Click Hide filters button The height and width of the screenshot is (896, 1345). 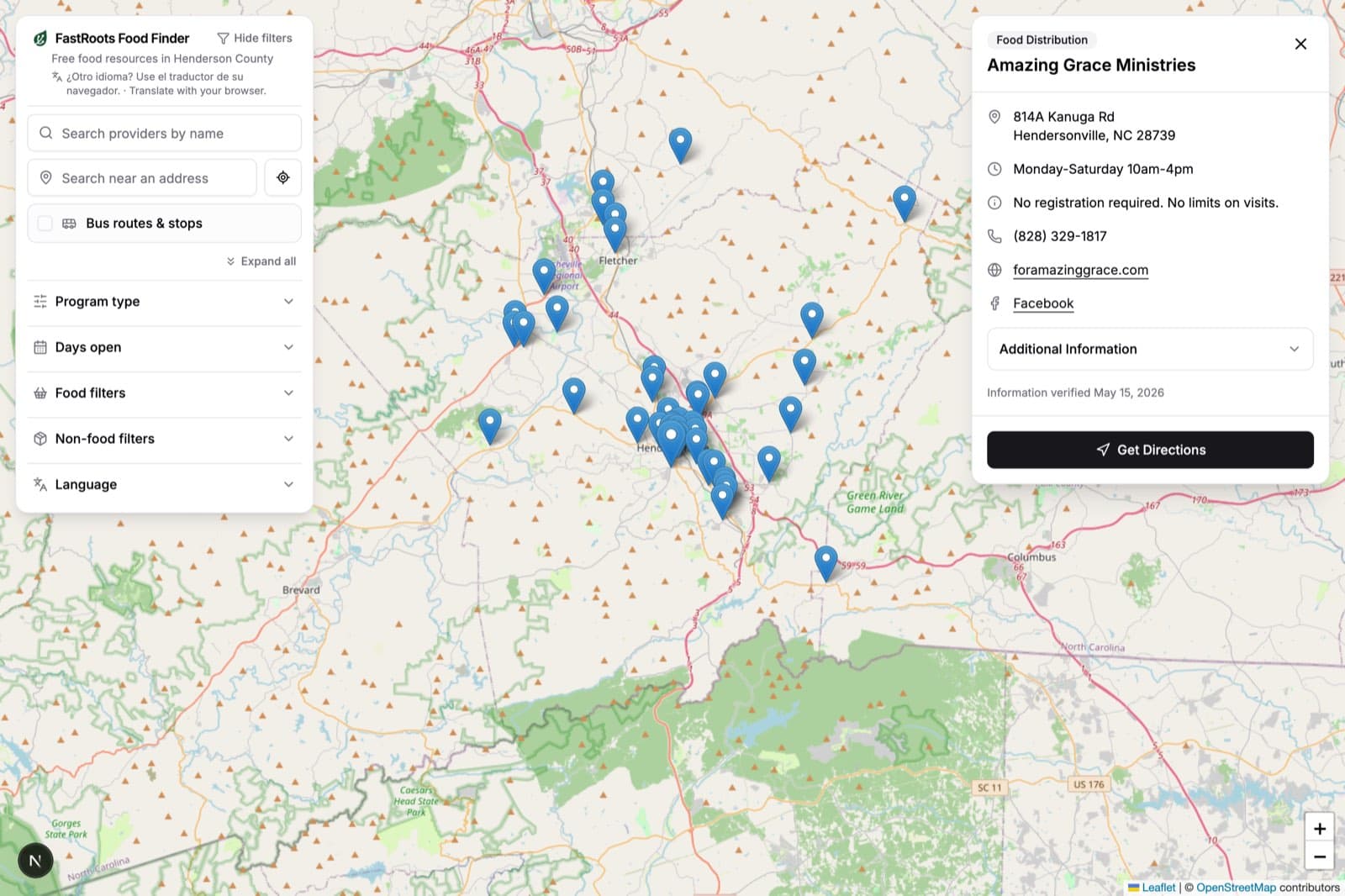pos(255,38)
